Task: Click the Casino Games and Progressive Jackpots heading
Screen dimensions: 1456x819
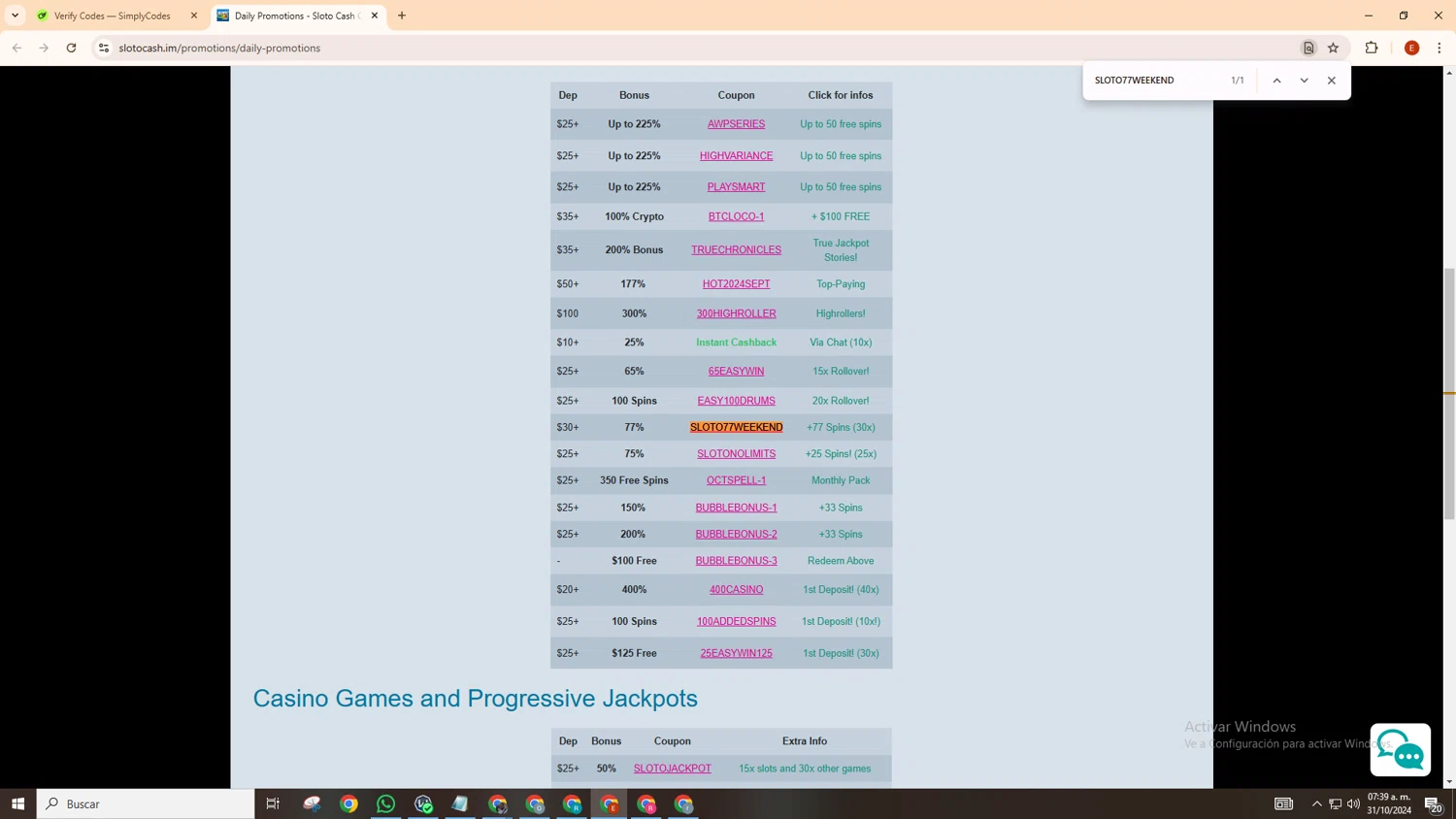Action: 475,699
